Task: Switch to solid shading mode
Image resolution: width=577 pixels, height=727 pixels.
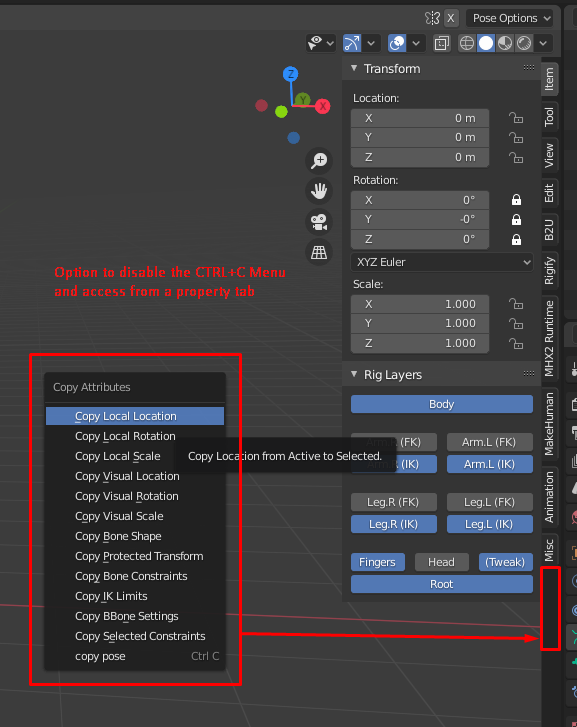Action: 486,43
